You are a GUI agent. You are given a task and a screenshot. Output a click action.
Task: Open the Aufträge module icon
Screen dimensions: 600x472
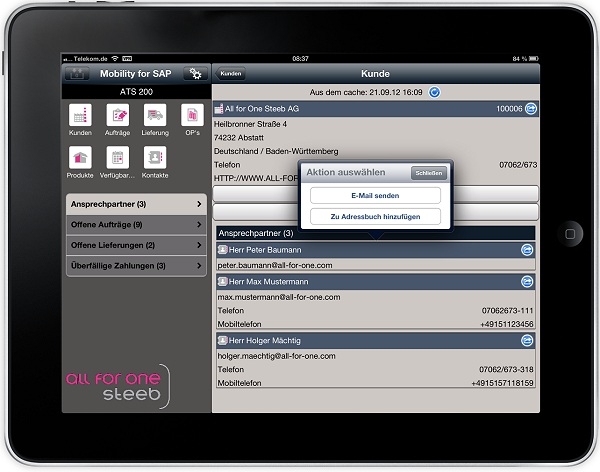(x=117, y=116)
